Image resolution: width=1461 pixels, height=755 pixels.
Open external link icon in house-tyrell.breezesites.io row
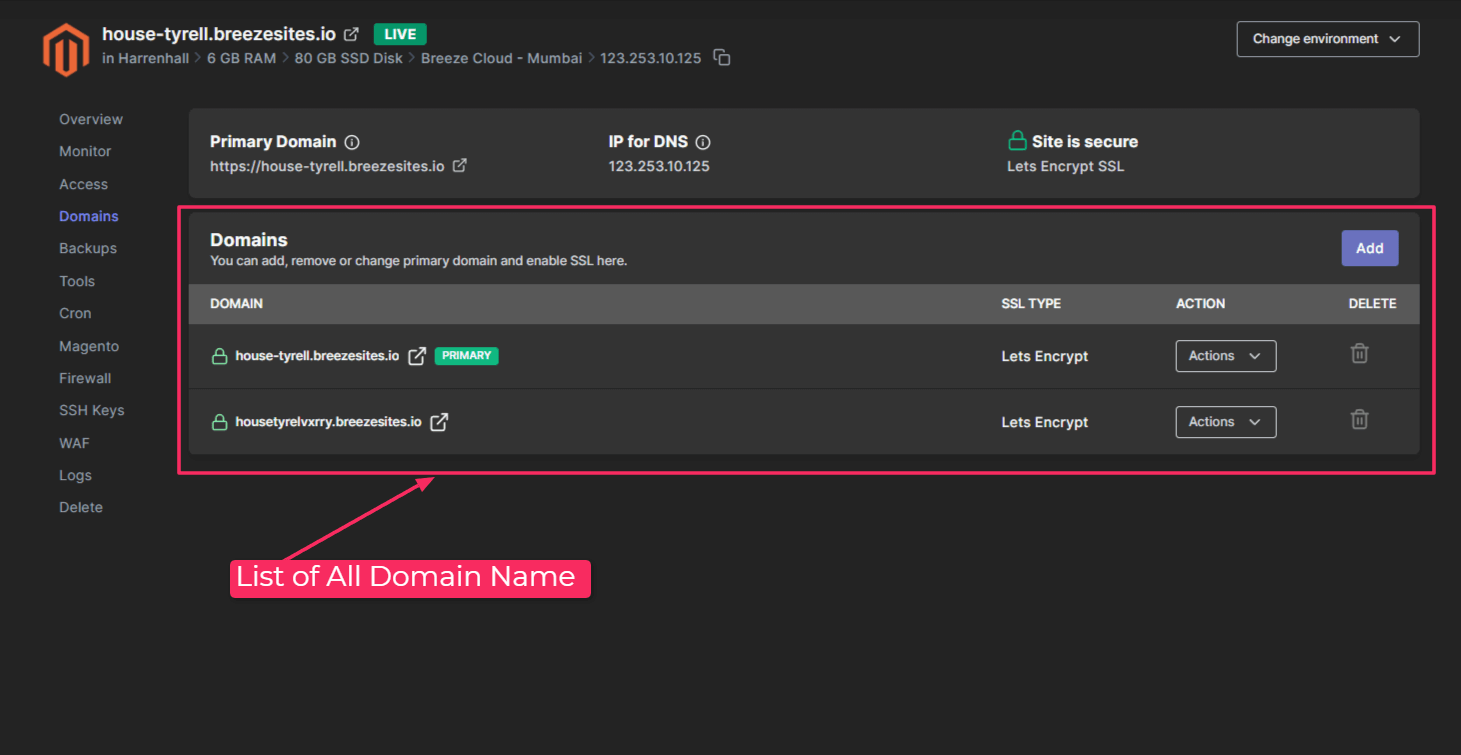[x=417, y=356]
